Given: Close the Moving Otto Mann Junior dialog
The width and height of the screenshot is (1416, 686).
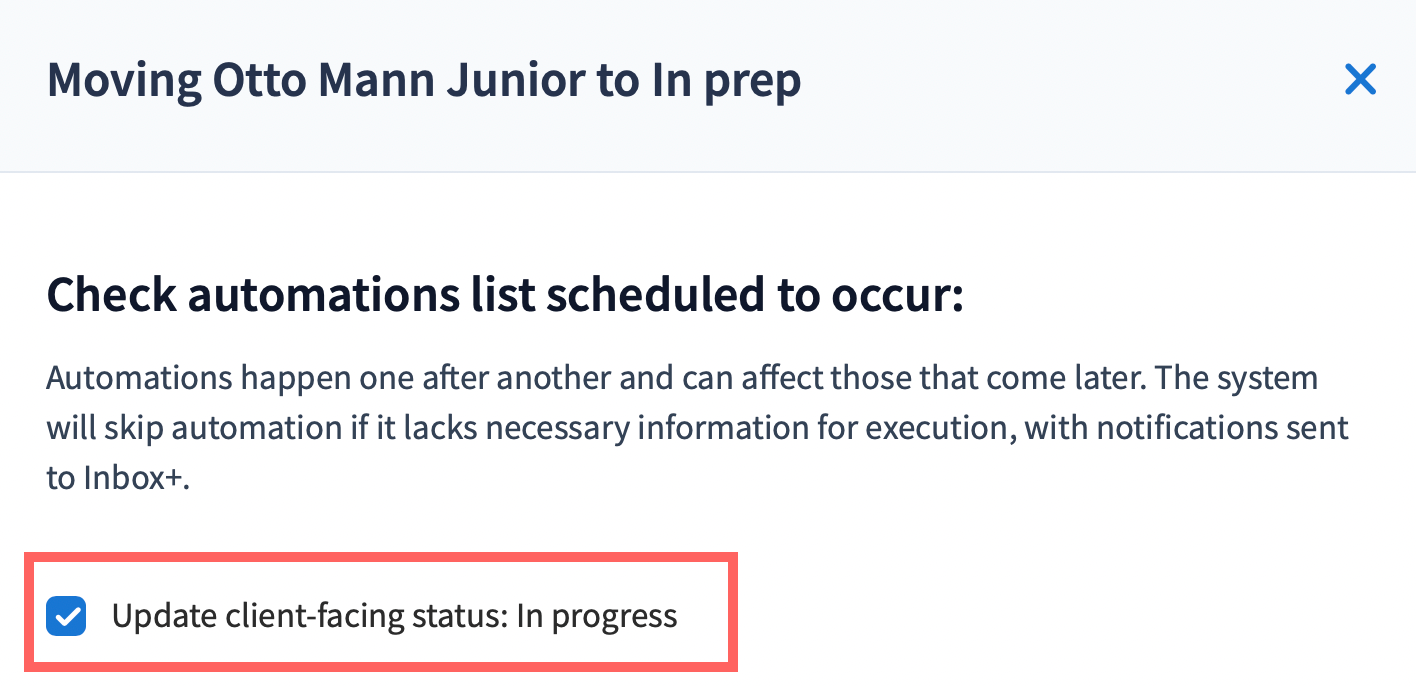Looking at the screenshot, I should 1360,80.
